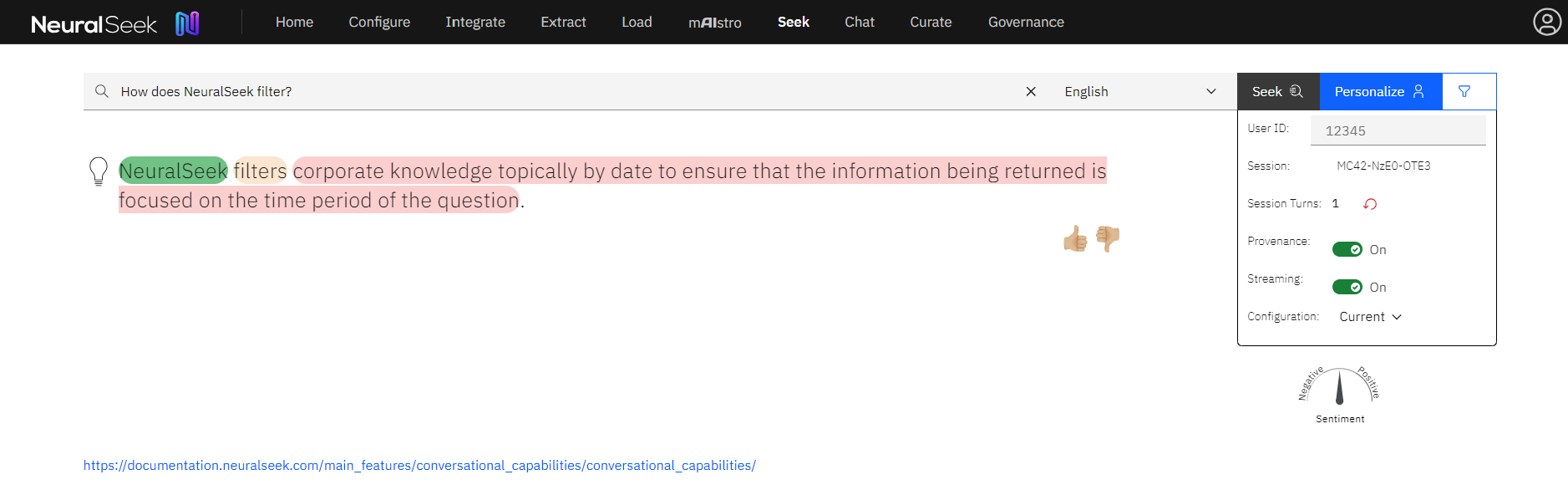Open the user profile account icon
This screenshot has width=1568, height=490.
coord(1546,22)
